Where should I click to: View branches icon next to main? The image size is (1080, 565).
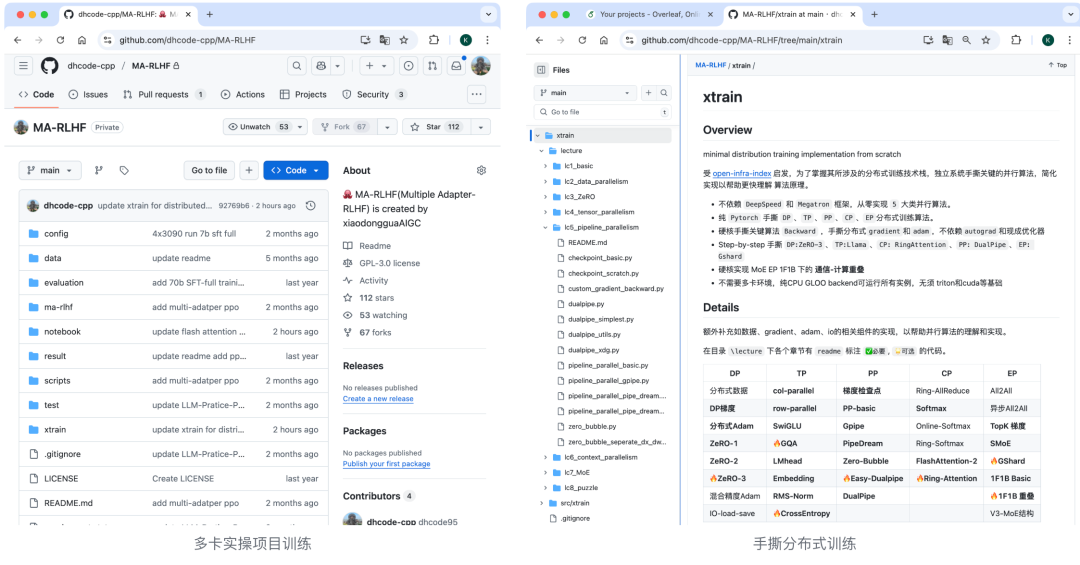coord(98,170)
